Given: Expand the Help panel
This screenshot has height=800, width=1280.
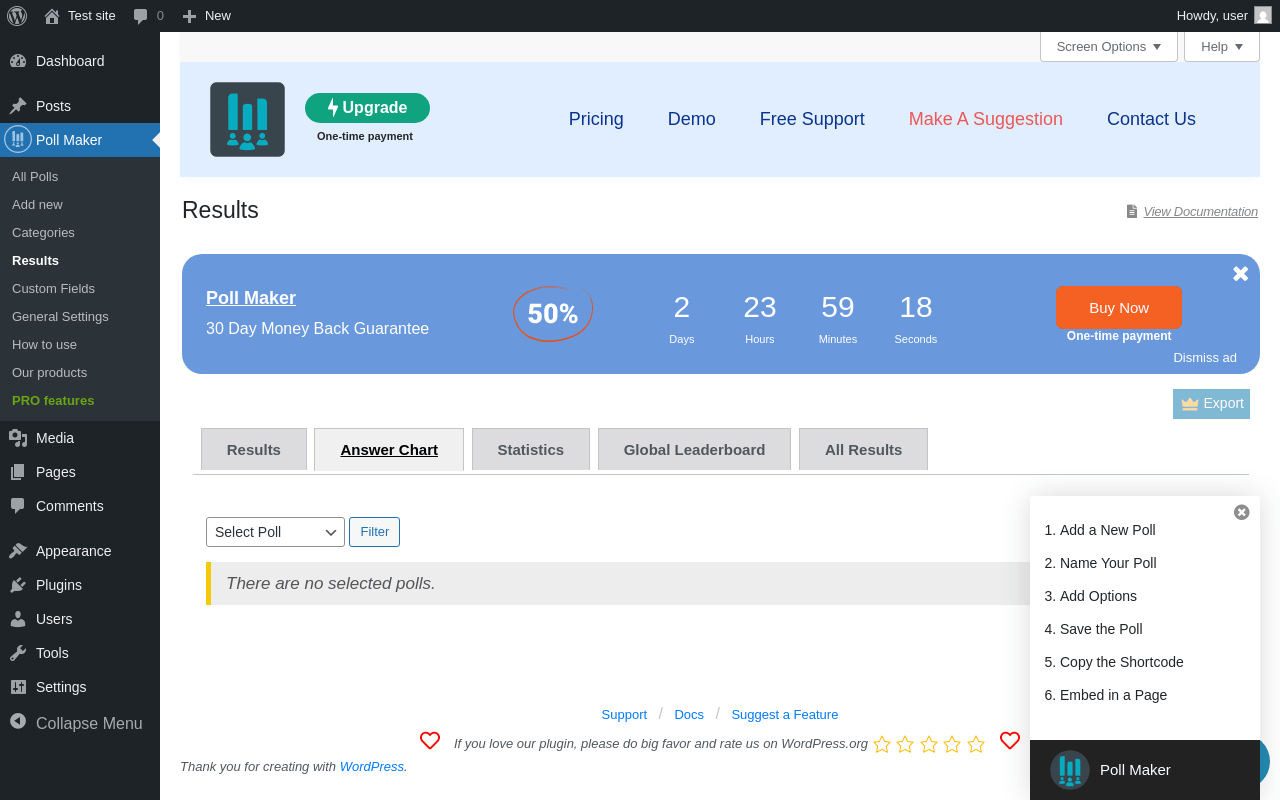Looking at the screenshot, I should [x=1222, y=47].
